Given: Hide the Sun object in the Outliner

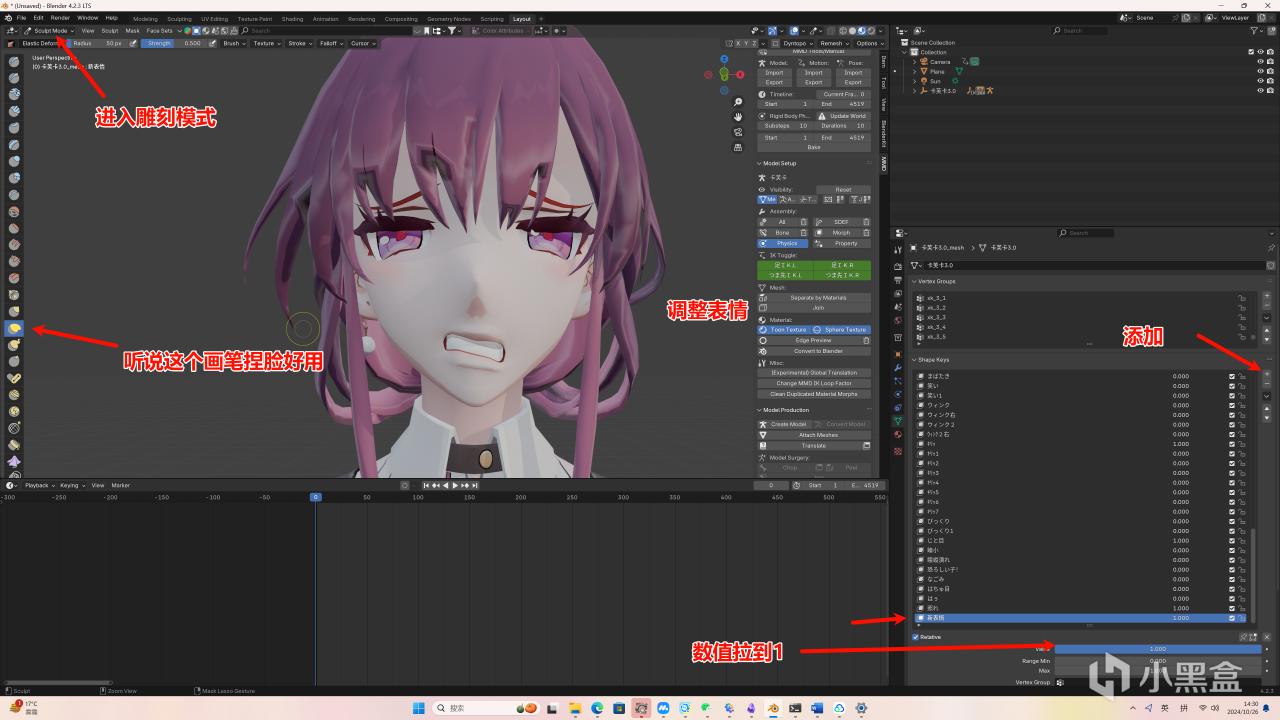Looking at the screenshot, I should [x=1260, y=81].
